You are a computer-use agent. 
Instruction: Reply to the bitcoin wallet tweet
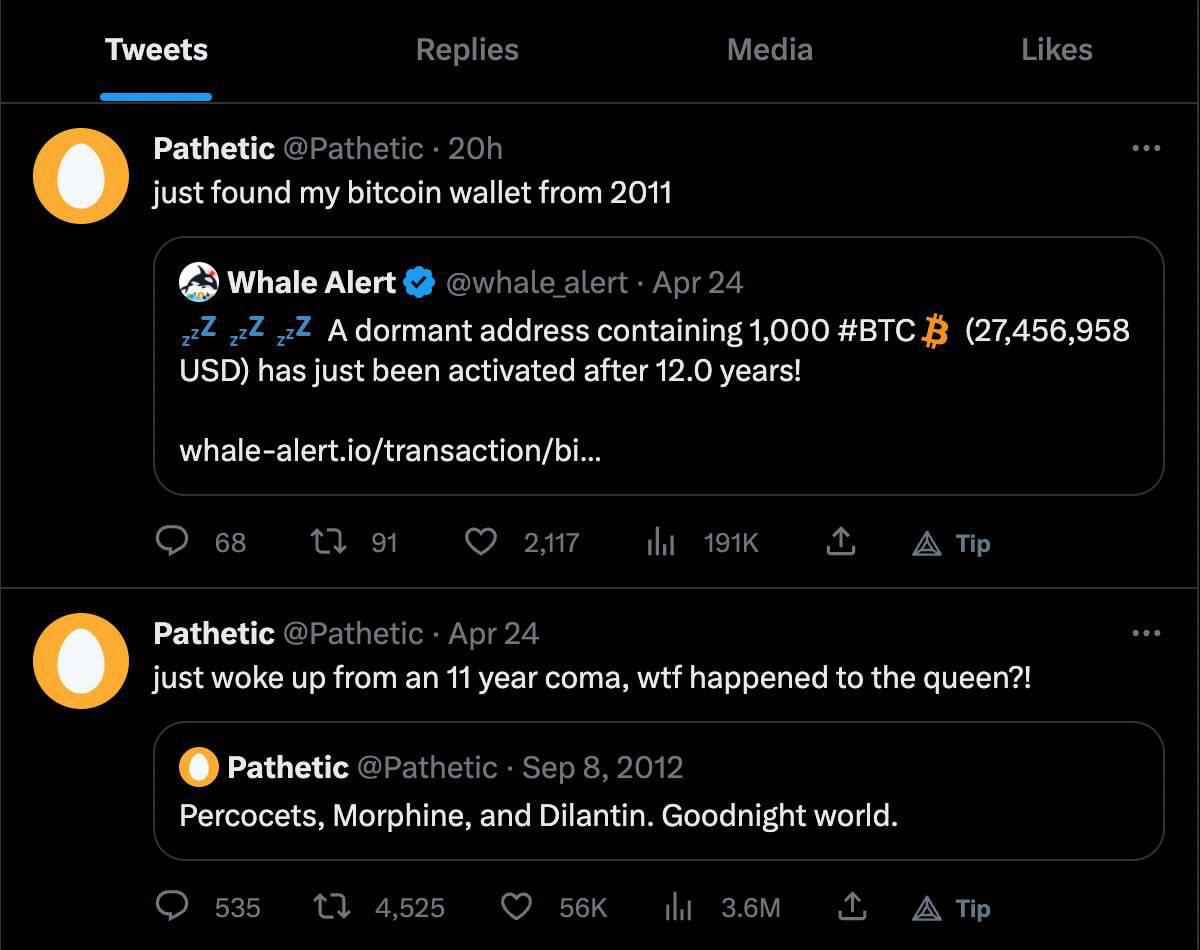pyautogui.click(x=174, y=542)
